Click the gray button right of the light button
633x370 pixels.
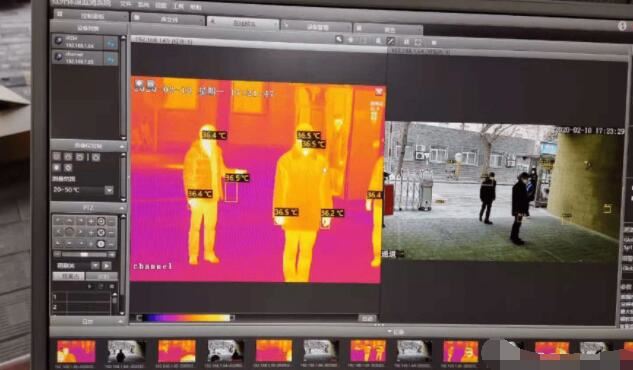pyautogui.click(x=101, y=276)
